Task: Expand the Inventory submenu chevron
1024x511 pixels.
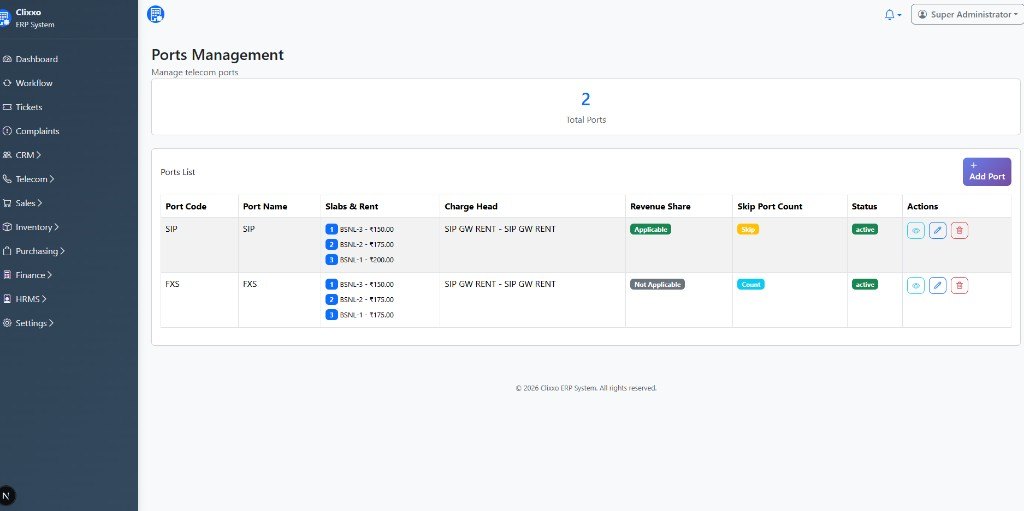Action: (x=56, y=227)
